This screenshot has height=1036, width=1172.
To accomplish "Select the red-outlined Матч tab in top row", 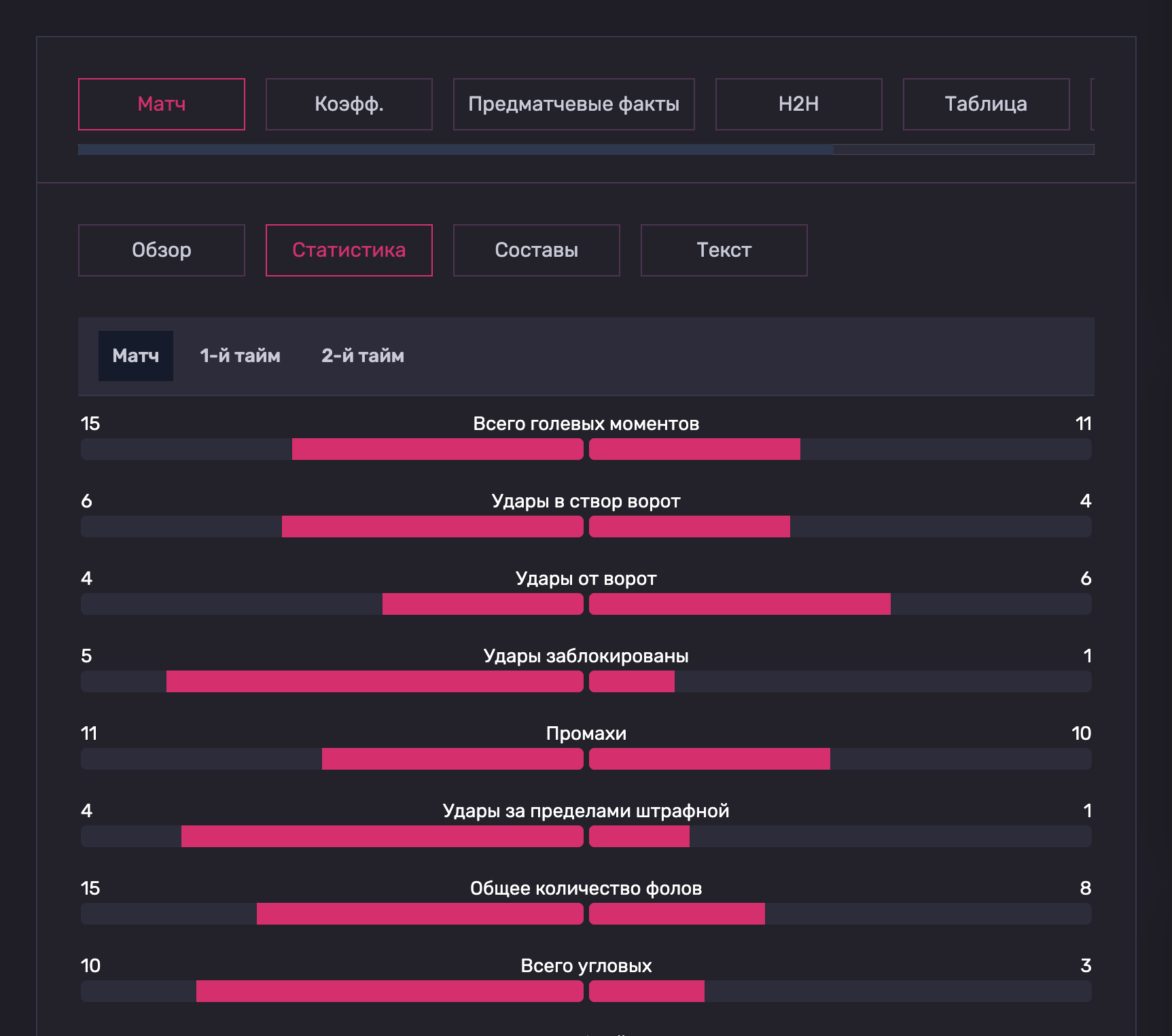I will click(162, 104).
